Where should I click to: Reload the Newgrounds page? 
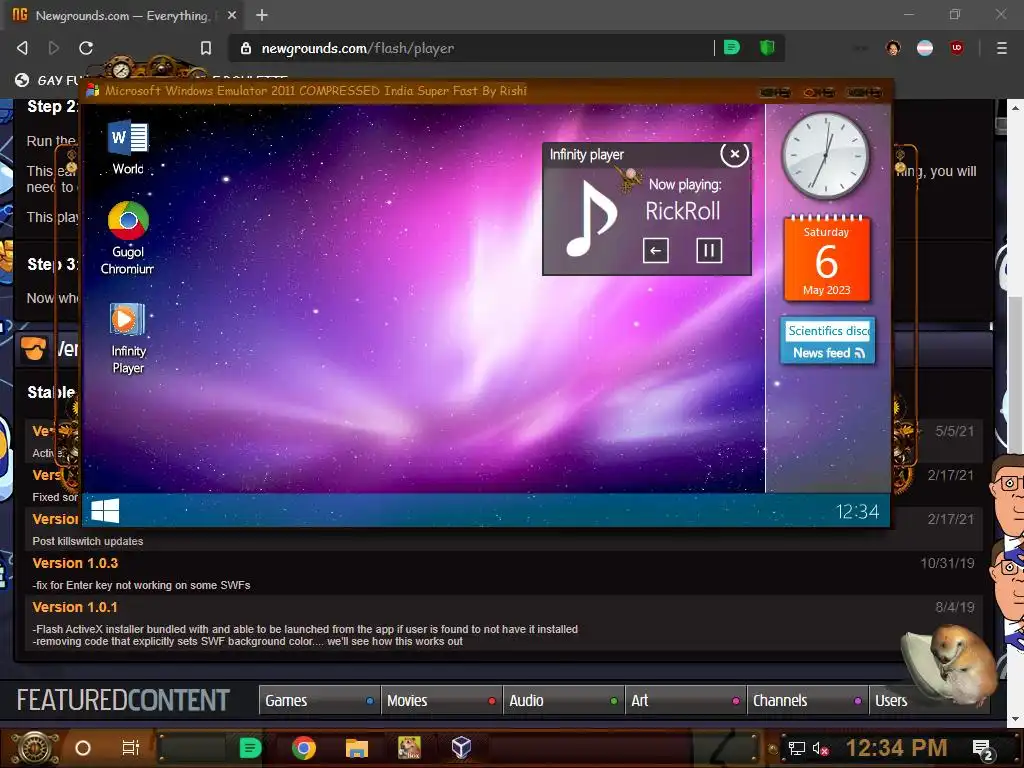(x=86, y=48)
